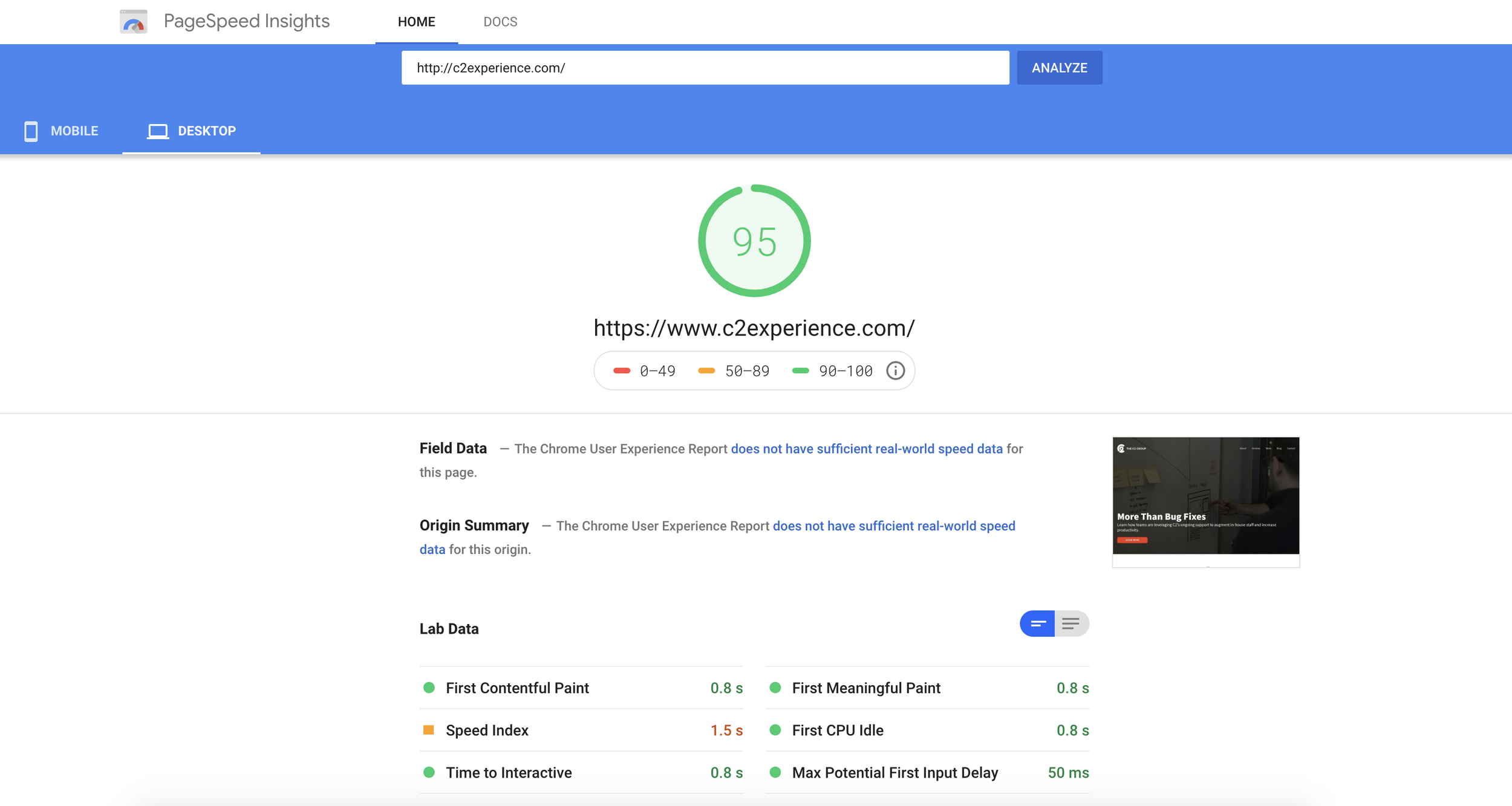Click the PageSpeed Insights logo icon
Screen dimensions: 1512x806
[x=134, y=22]
